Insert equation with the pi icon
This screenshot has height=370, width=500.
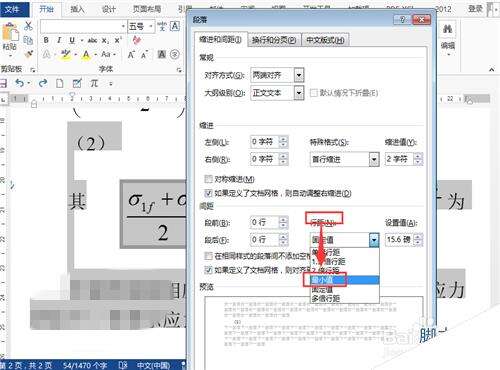[94, 83]
